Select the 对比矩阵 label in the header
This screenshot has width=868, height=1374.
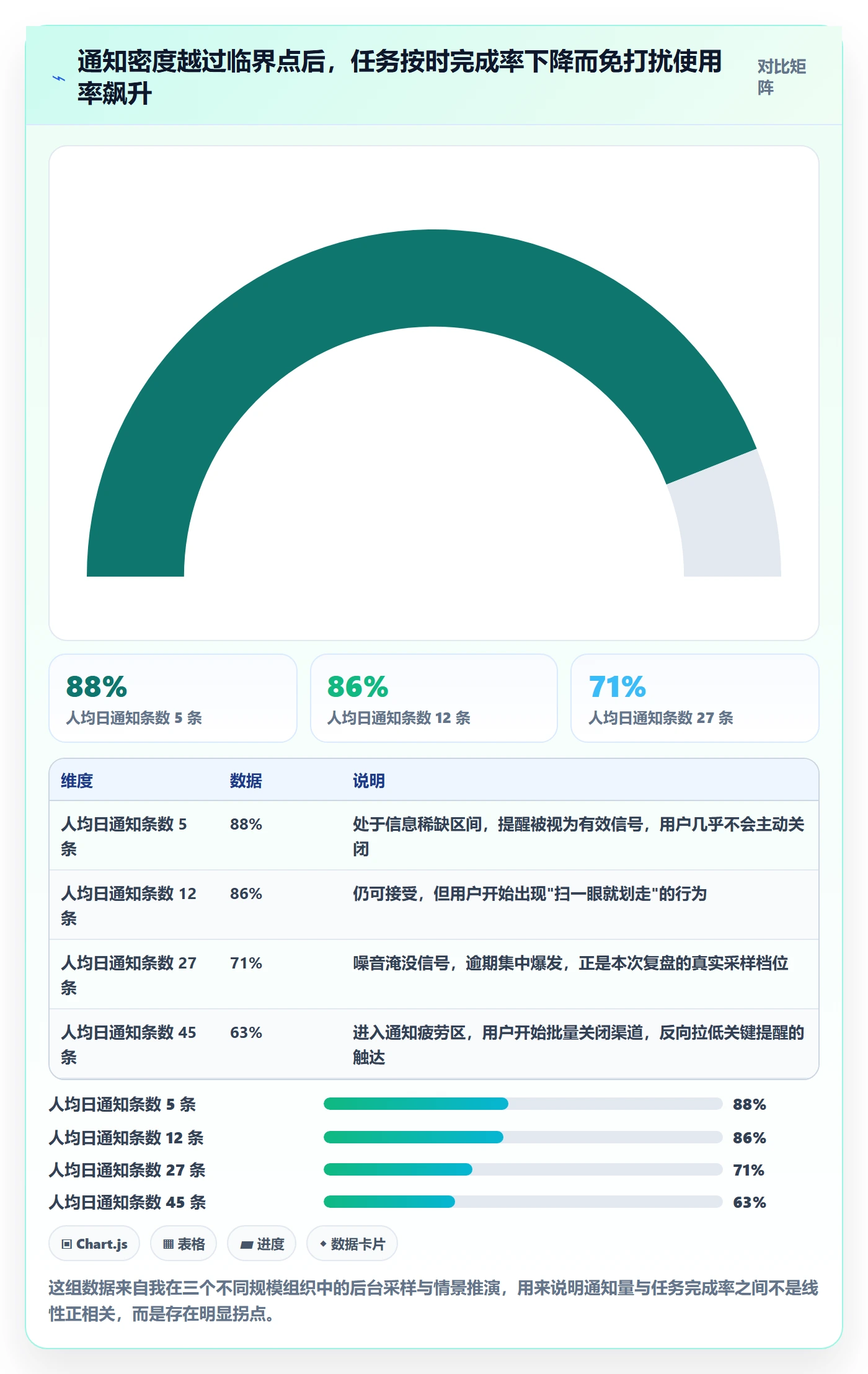coord(782,77)
